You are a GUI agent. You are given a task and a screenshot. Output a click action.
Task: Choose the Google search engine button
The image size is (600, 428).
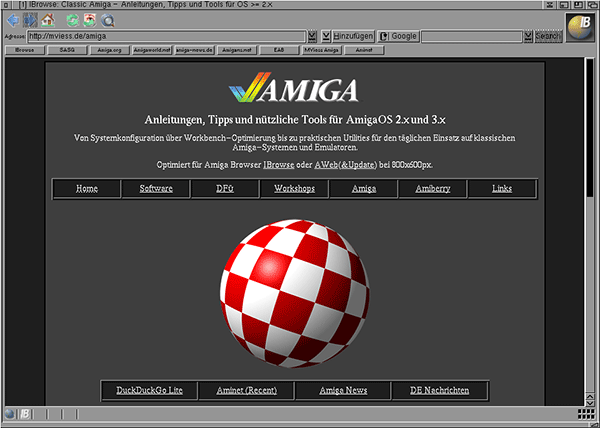click(398, 36)
